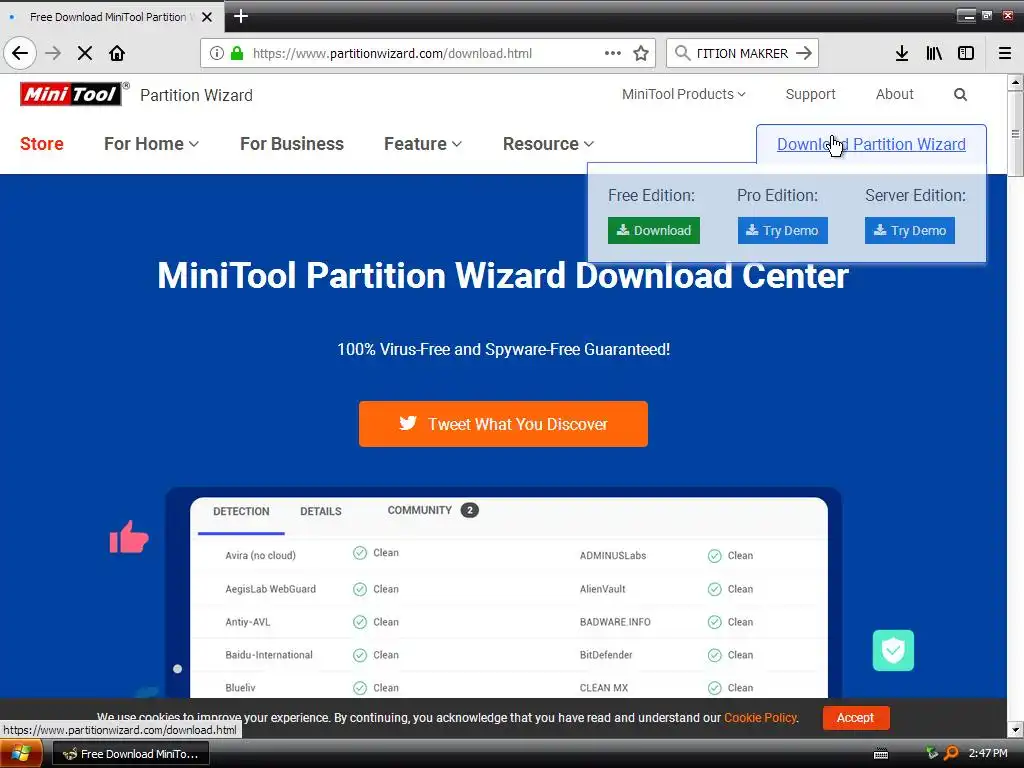This screenshot has width=1024, height=768.
Task: Click the tray keyboard icon
Action: 881,754
